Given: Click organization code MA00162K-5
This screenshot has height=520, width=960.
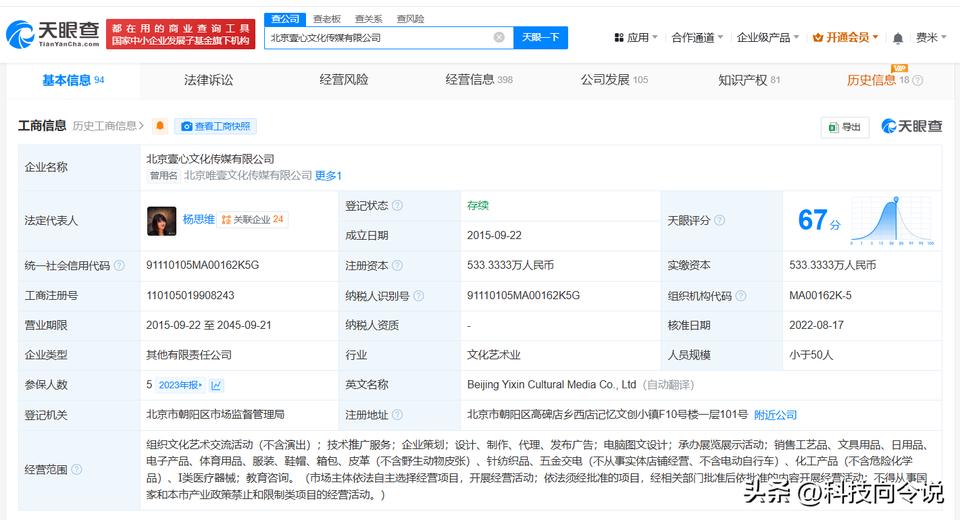Looking at the screenshot, I should coord(820,295).
